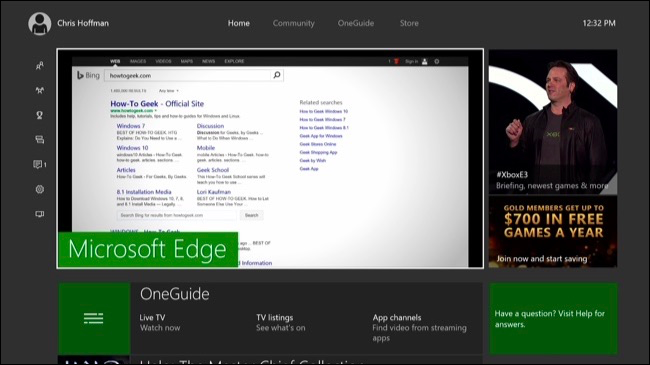650x365 pixels.
Task: Click the 12:32 PM clock
Action: click(599, 23)
